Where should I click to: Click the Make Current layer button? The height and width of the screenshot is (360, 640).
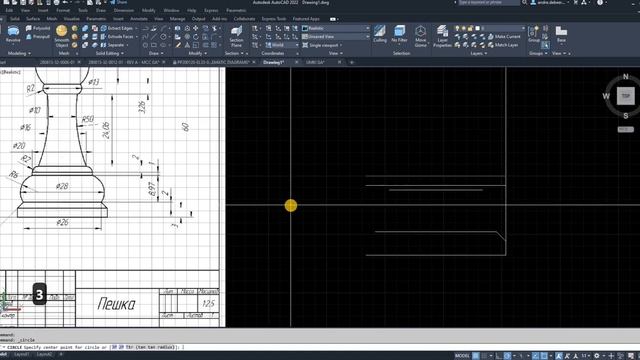click(x=503, y=37)
